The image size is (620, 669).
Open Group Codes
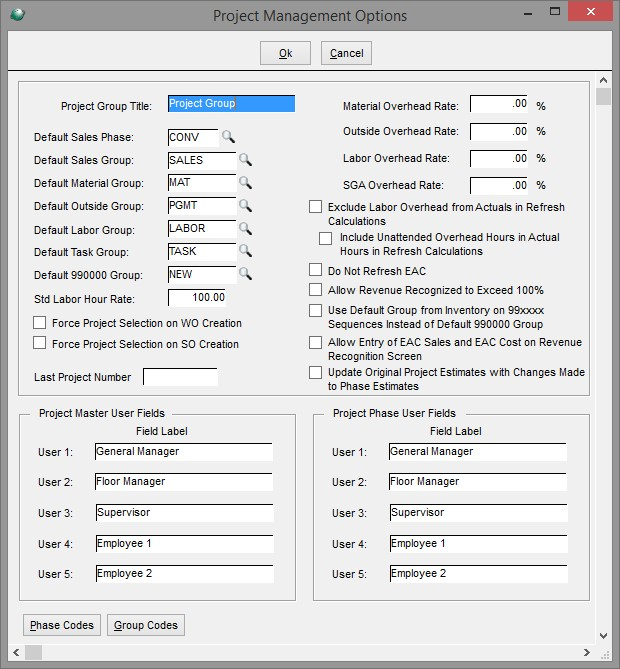coord(146,625)
